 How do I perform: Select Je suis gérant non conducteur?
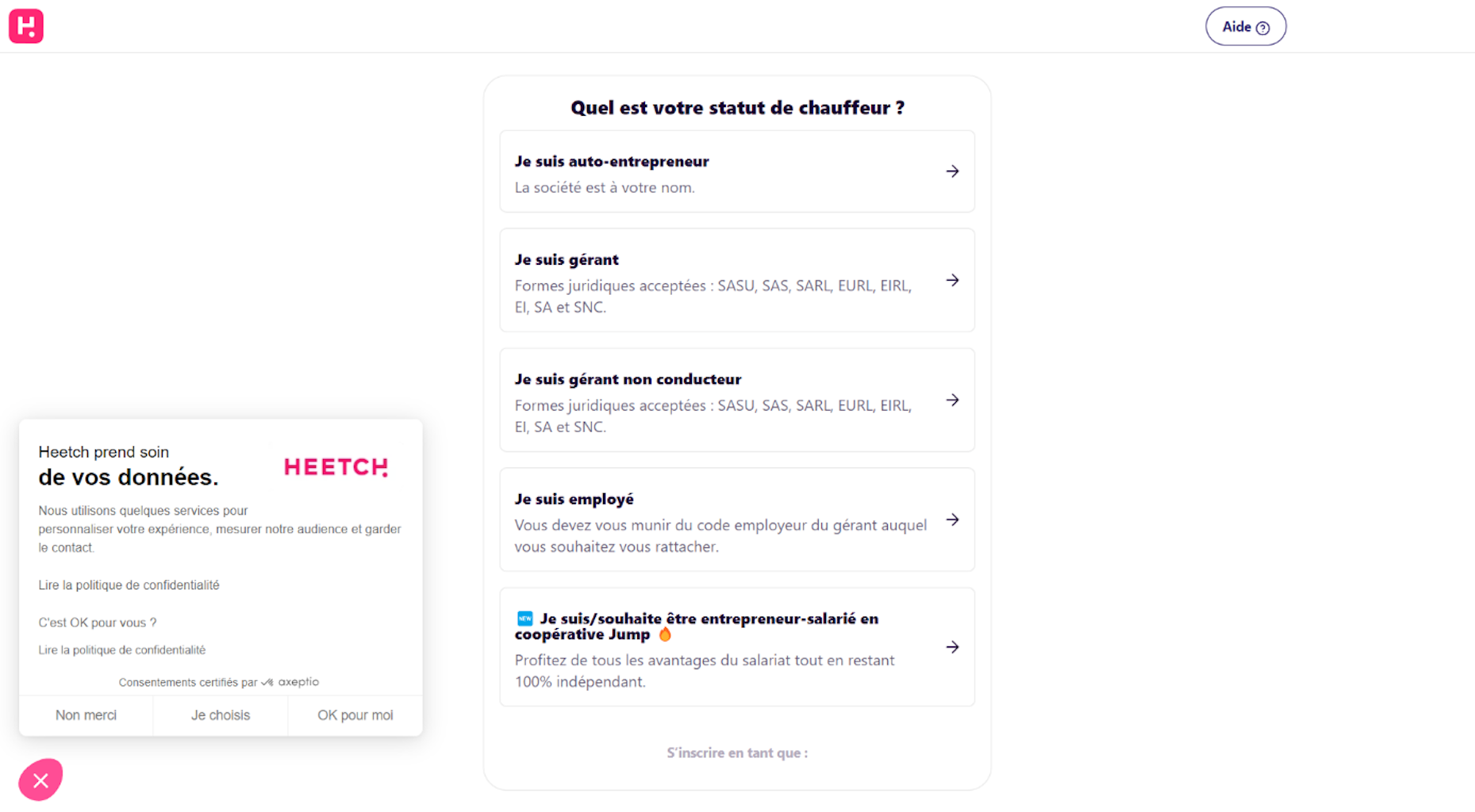pos(628,380)
